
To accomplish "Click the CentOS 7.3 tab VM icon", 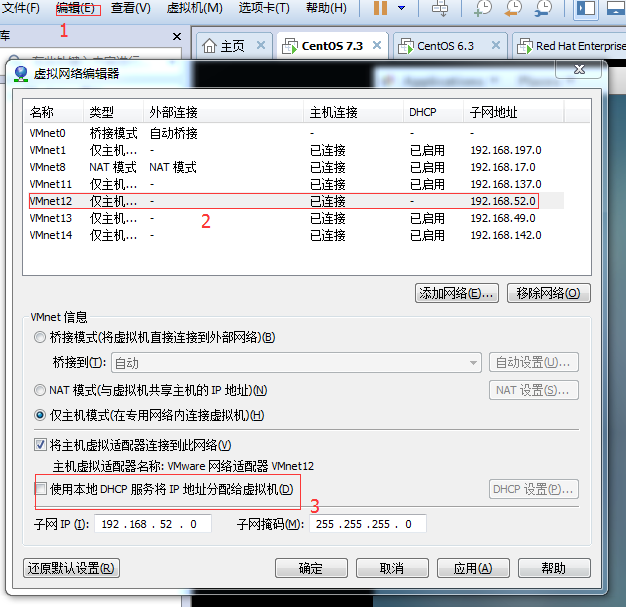I will pyautogui.click(x=290, y=46).
